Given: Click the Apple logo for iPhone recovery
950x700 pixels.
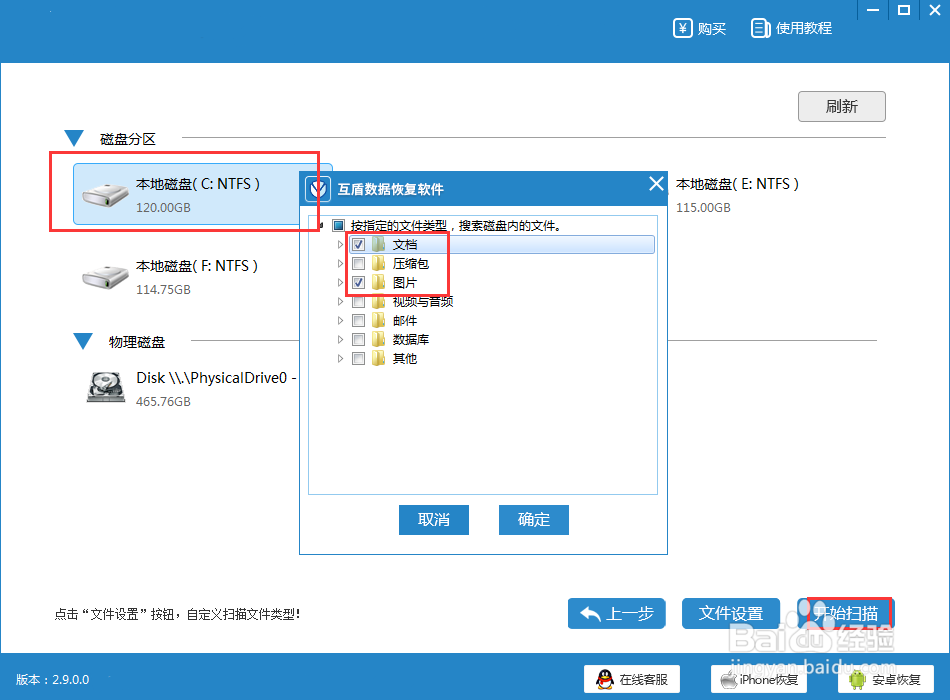Looking at the screenshot, I should [x=728, y=679].
